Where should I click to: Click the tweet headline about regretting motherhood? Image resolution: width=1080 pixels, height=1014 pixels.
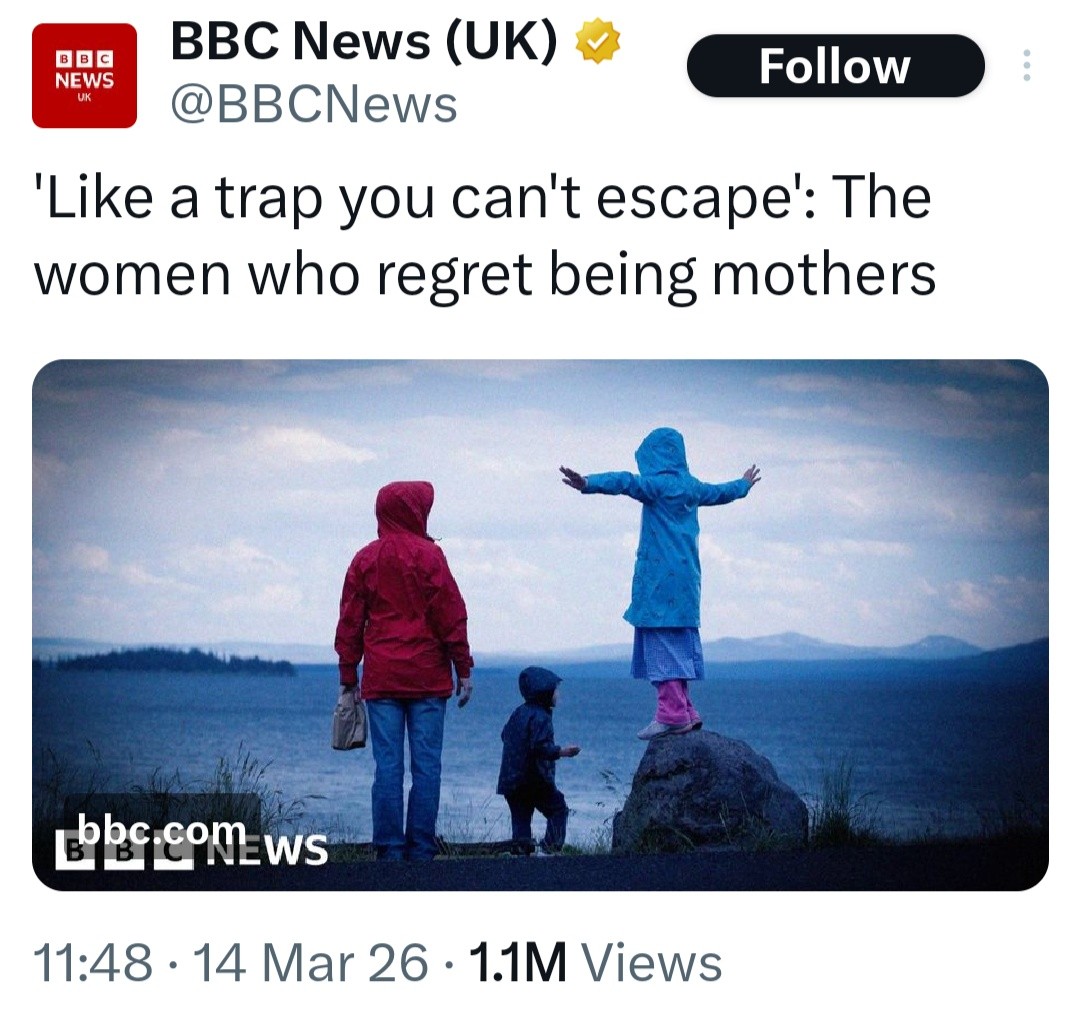484,236
